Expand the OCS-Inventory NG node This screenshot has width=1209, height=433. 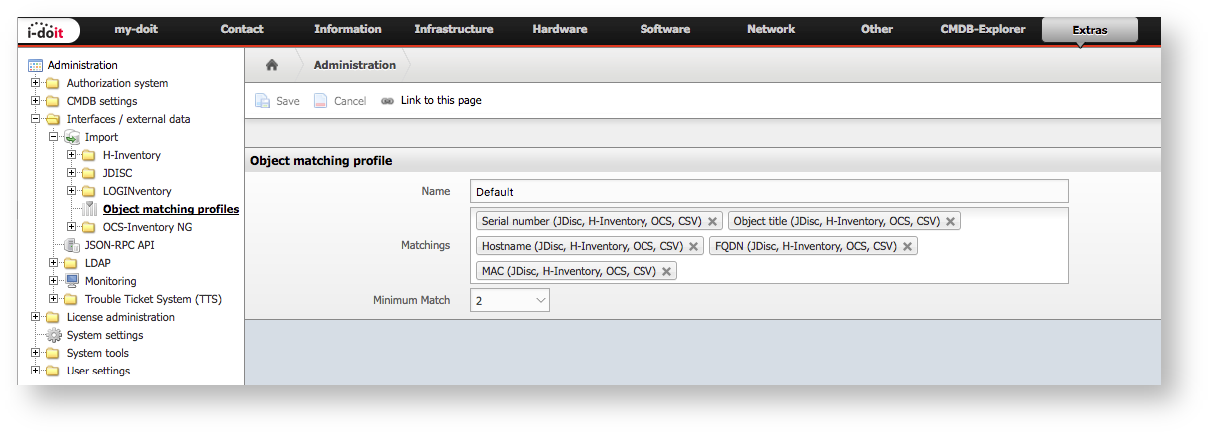tap(72, 227)
